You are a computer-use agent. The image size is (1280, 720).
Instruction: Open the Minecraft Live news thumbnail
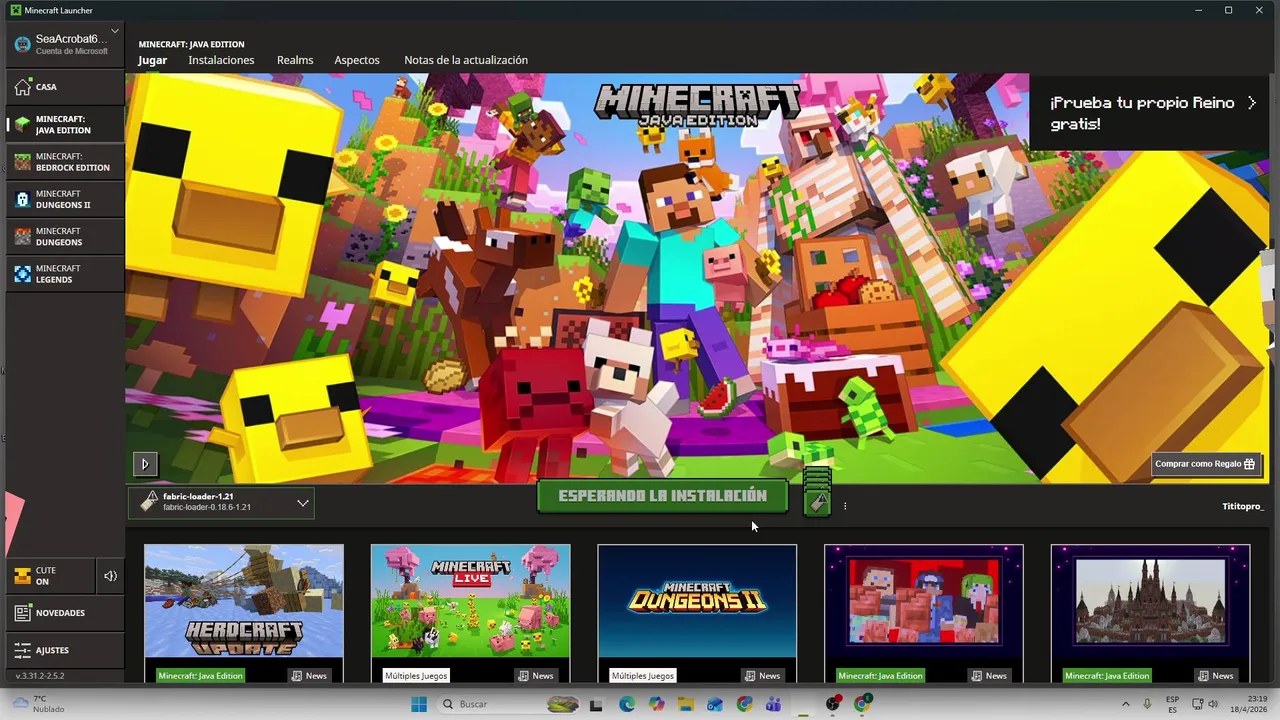pyautogui.click(x=470, y=601)
